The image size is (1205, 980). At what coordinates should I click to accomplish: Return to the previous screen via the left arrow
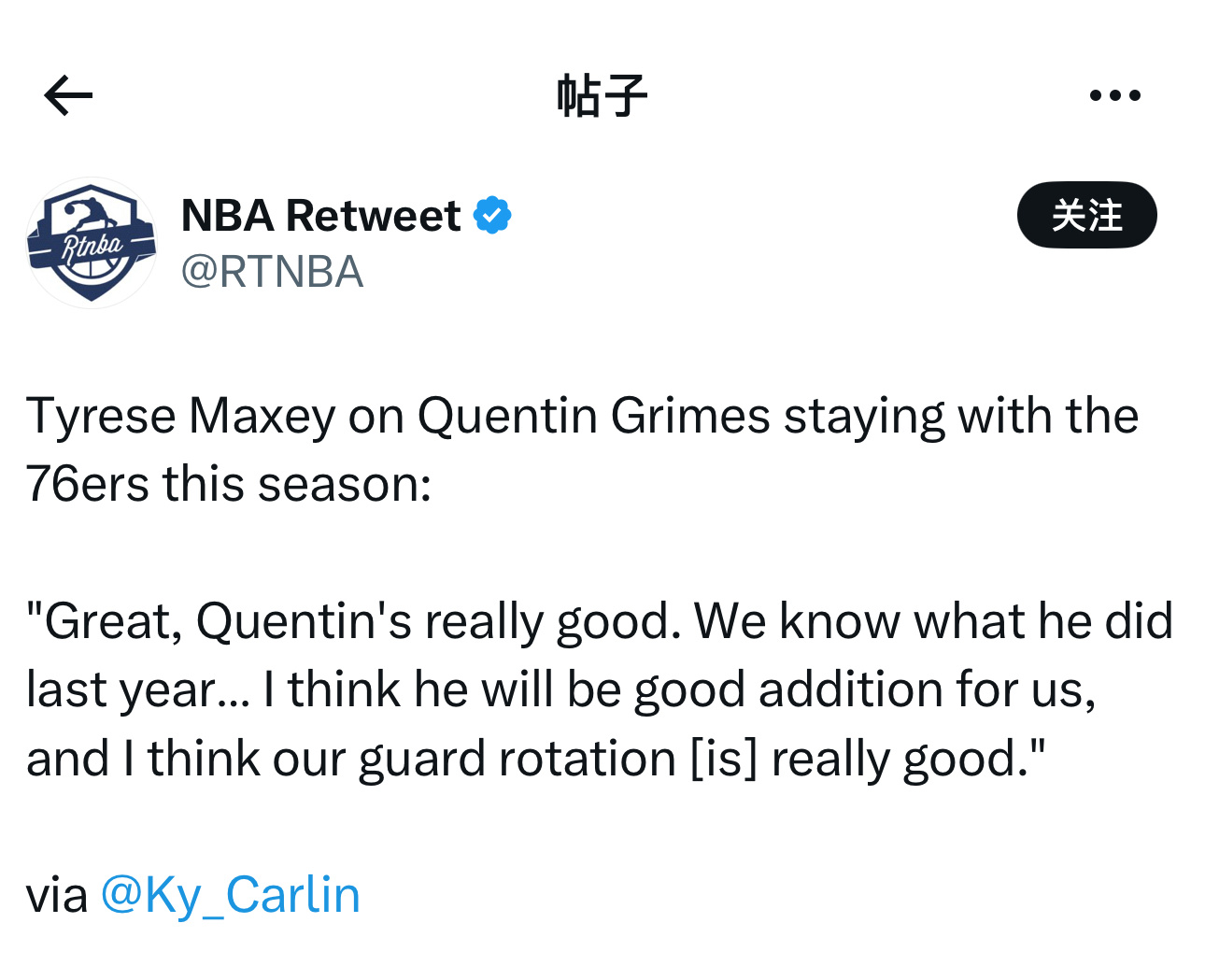[x=68, y=95]
